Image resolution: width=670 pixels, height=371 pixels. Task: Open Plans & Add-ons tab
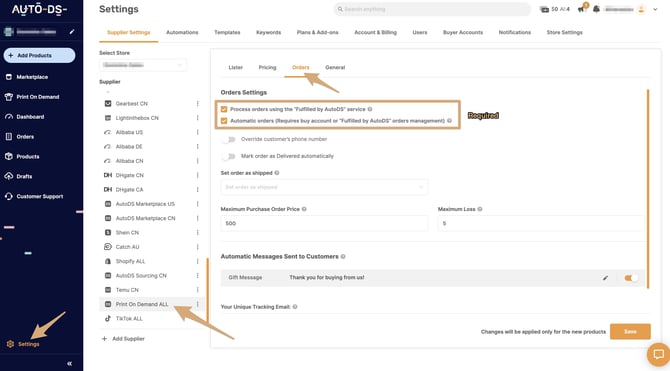click(317, 32)
